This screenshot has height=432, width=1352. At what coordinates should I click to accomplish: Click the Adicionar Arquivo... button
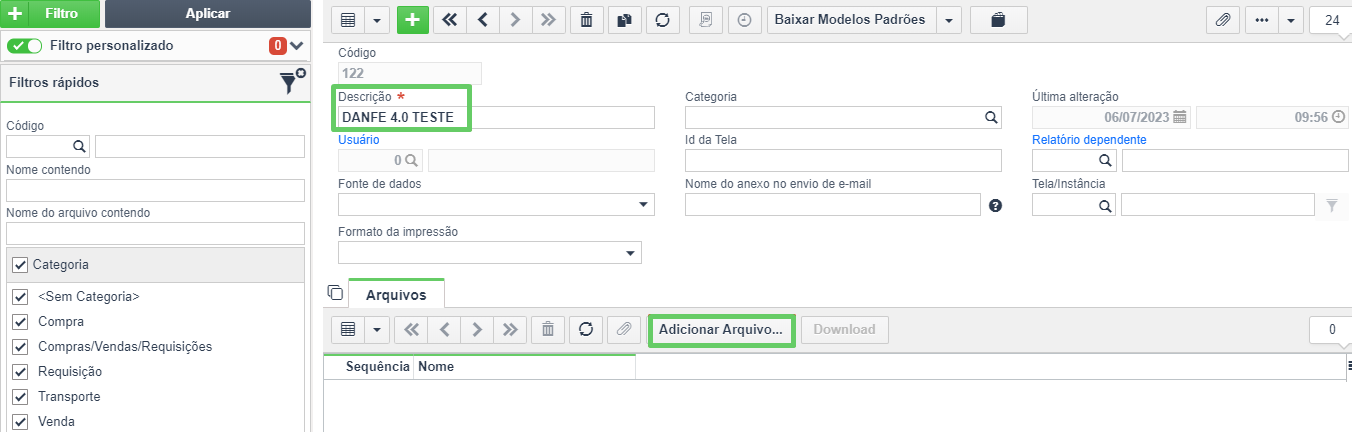click(721, 329)
